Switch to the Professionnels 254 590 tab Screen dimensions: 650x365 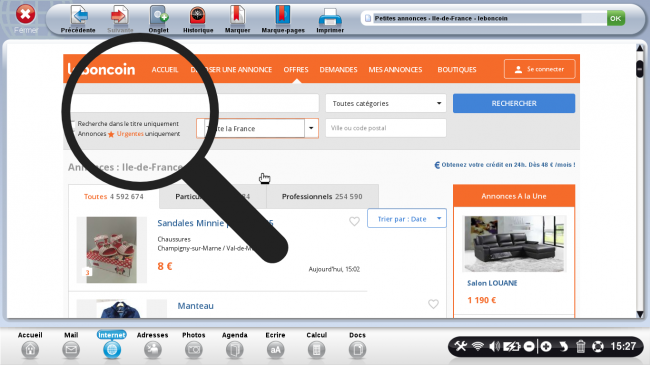322,197
